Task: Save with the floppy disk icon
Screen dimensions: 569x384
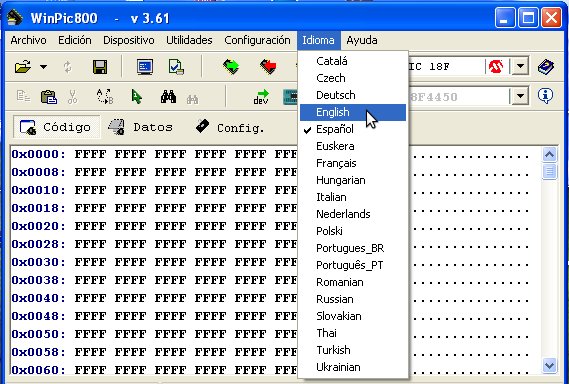Action: tap(100, 67)
